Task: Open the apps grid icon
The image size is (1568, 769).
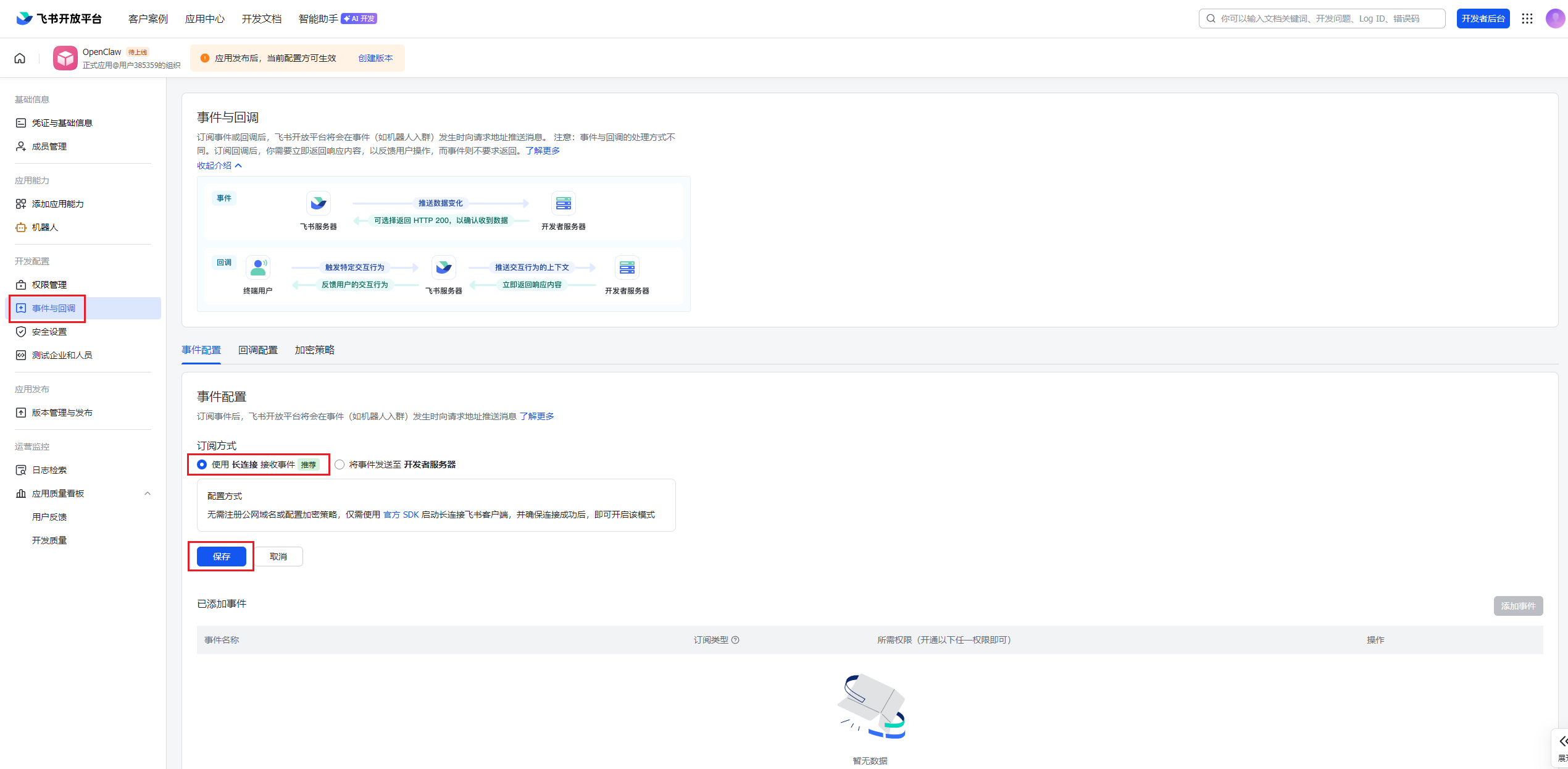Action: pos(1527,19)
